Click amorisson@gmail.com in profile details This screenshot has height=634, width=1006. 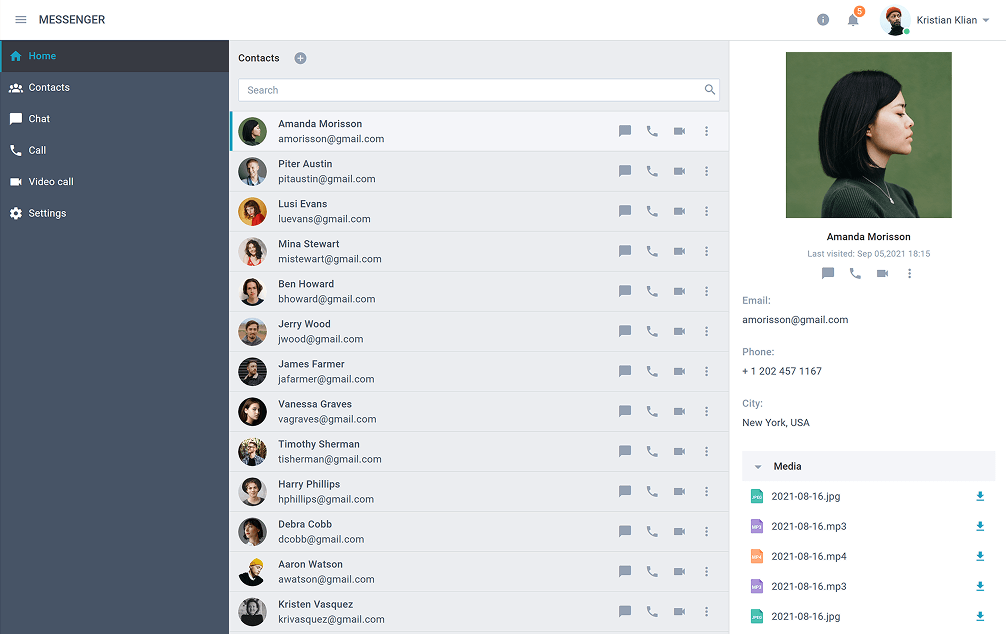point(795,320)
